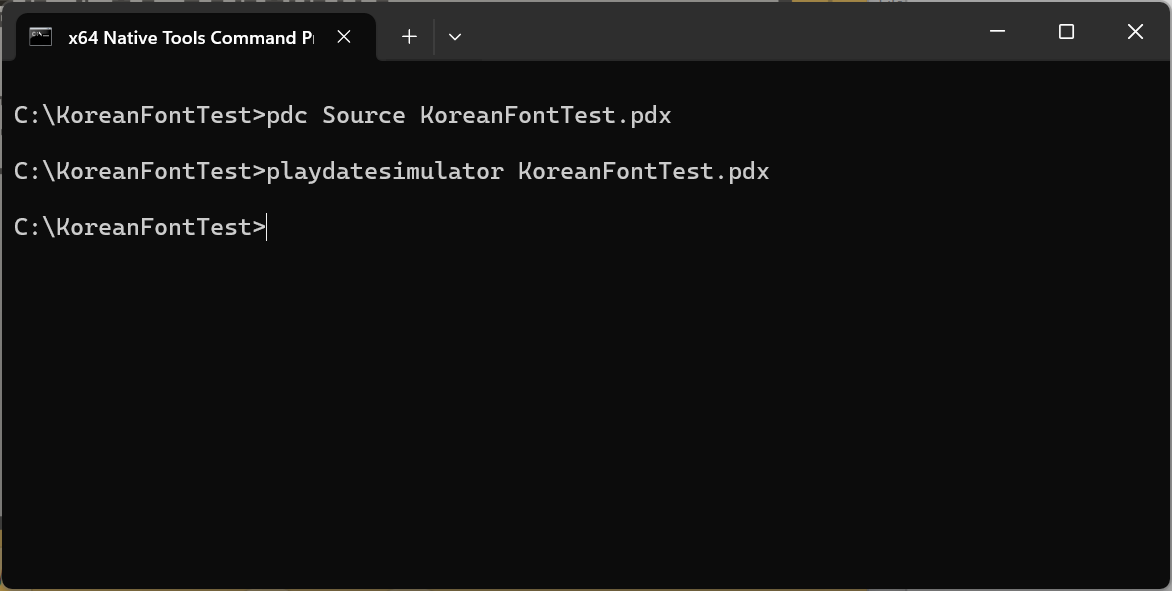
Task: Minimize the terminal window
Action: [x=997, y=32]
